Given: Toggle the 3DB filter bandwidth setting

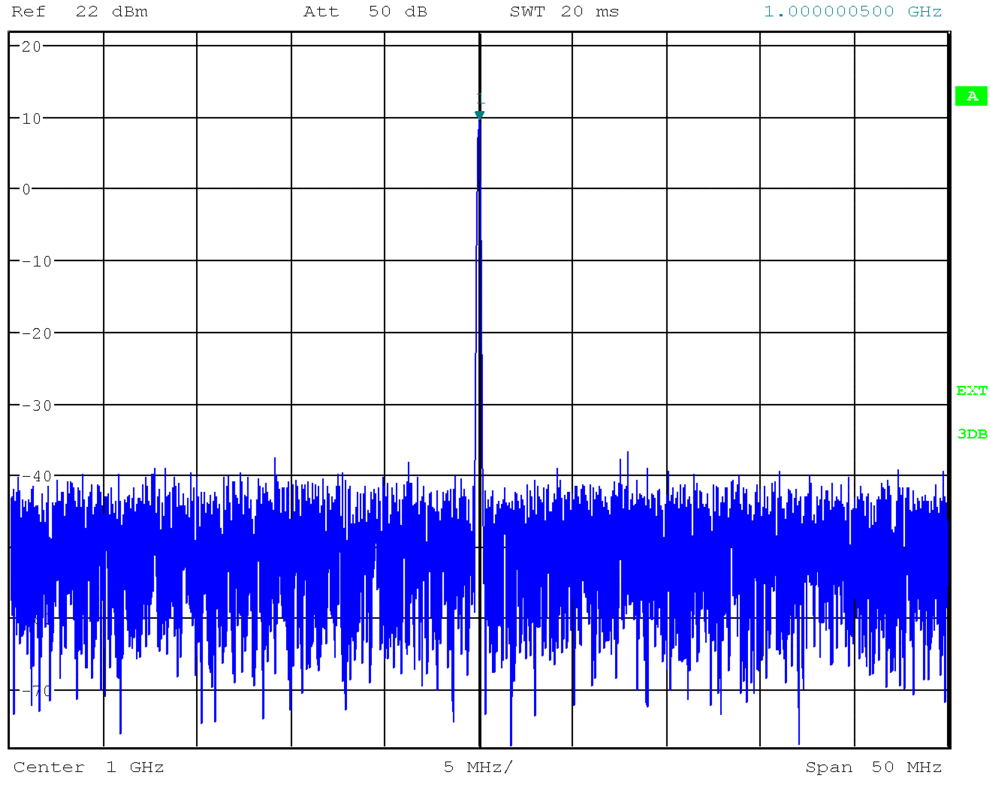Looking at the screenshot, I should coord(971,434).
